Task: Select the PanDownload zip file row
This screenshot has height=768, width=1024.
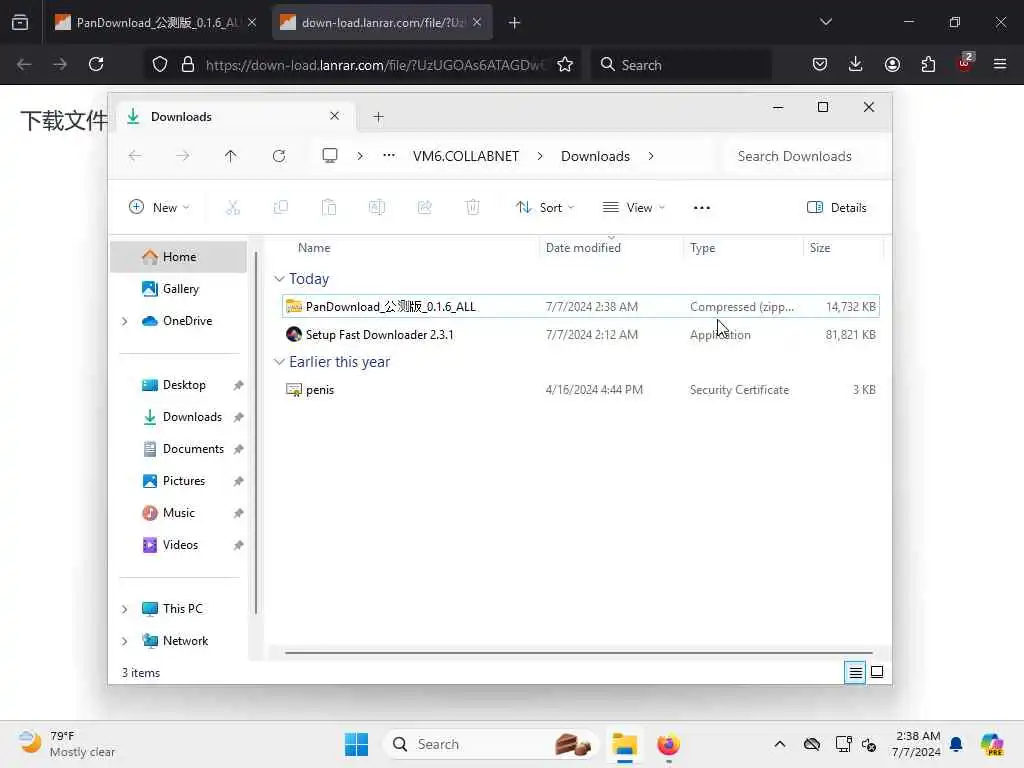Action: [581, 306]
